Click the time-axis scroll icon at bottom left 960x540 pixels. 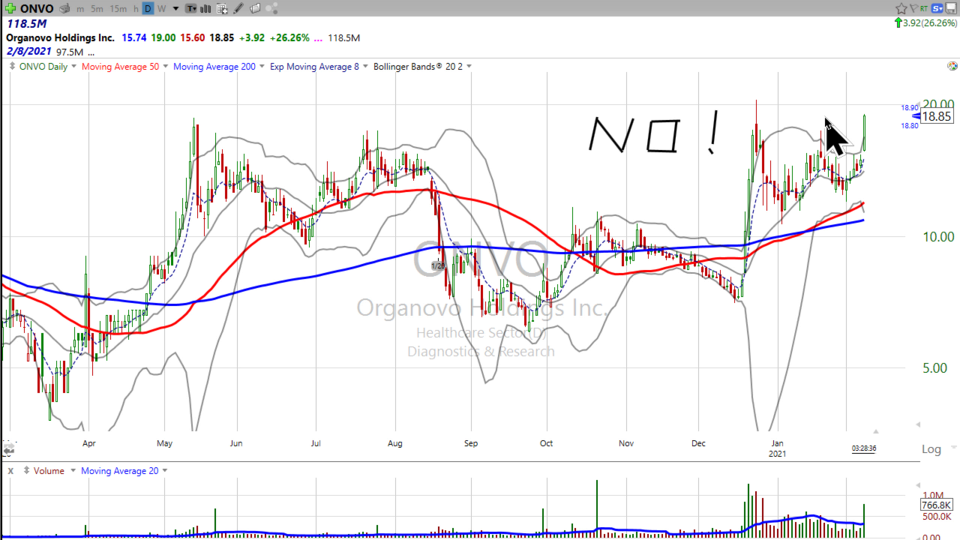8,451
